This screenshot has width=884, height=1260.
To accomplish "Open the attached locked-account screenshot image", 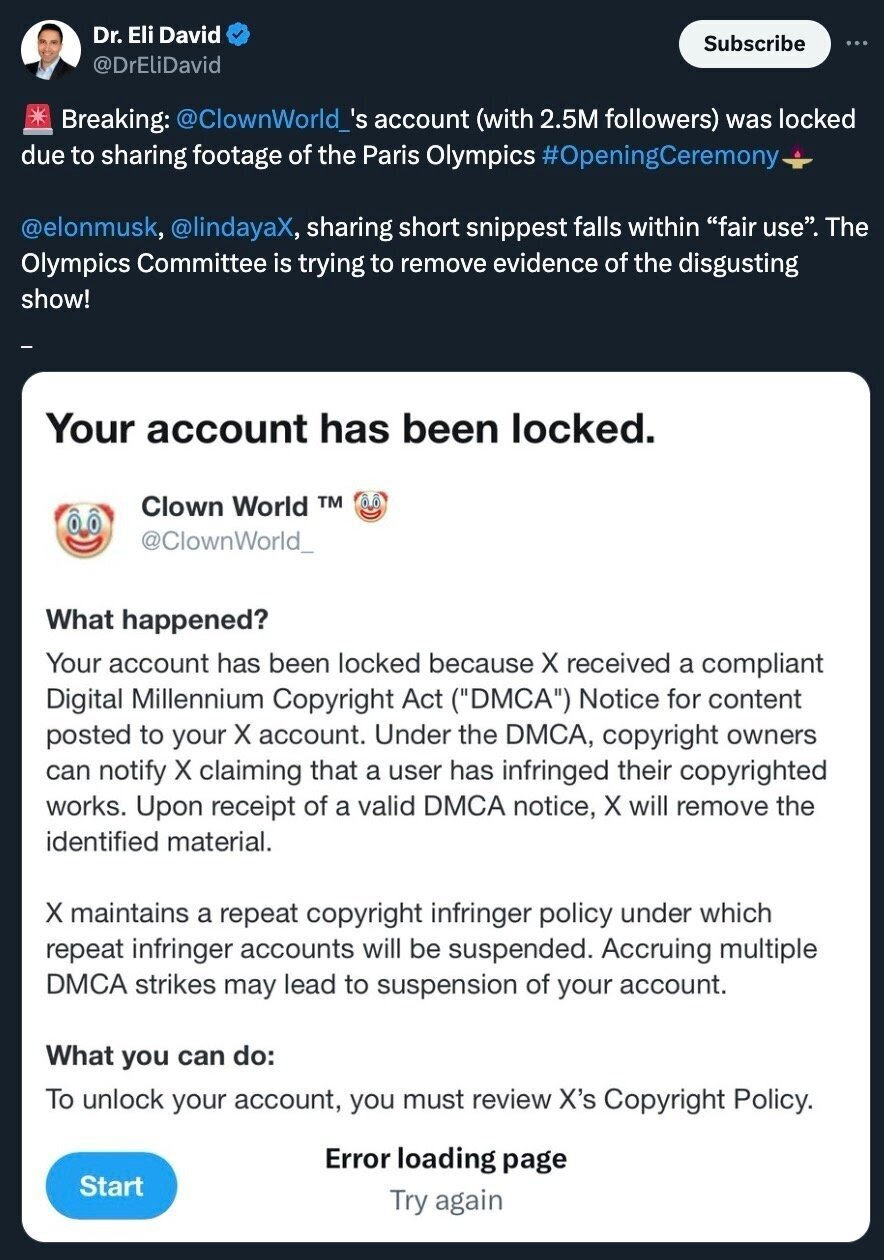I will (446, 807).
